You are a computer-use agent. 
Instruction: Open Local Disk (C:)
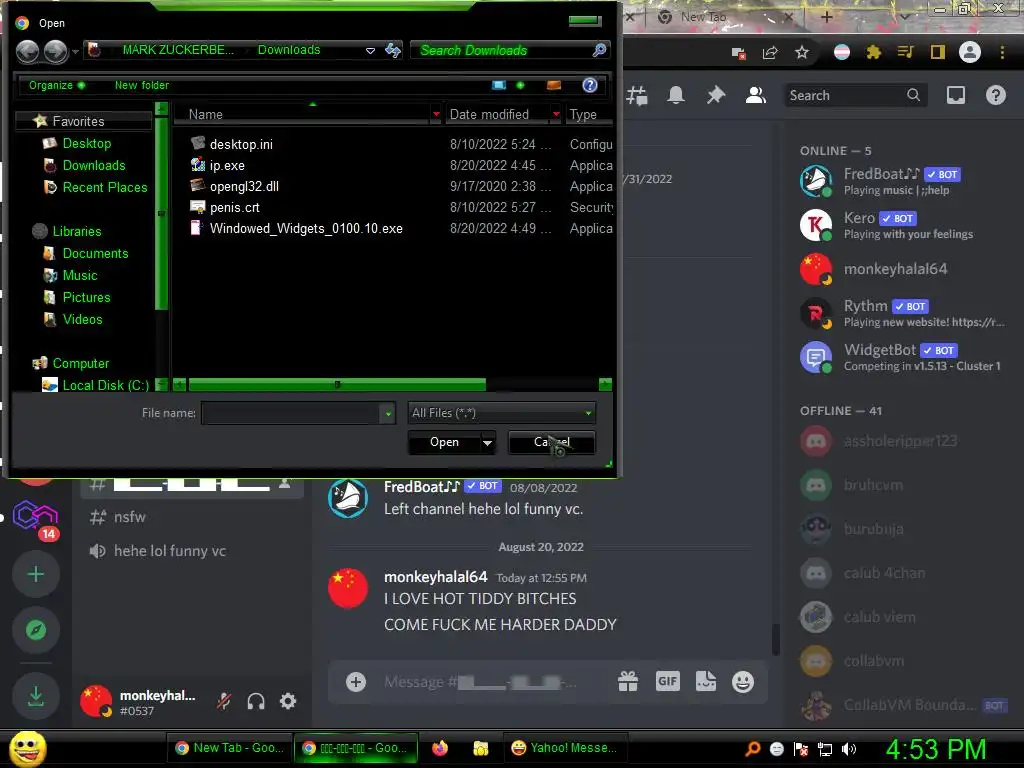coord(105,385)
